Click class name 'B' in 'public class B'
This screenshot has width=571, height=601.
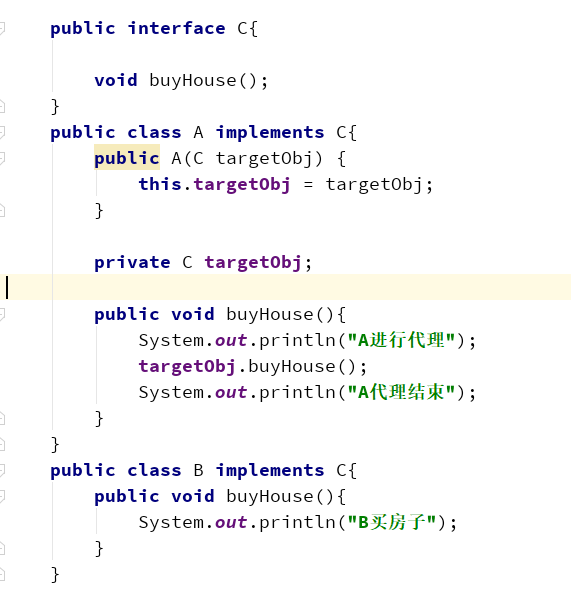pos(199,470)
